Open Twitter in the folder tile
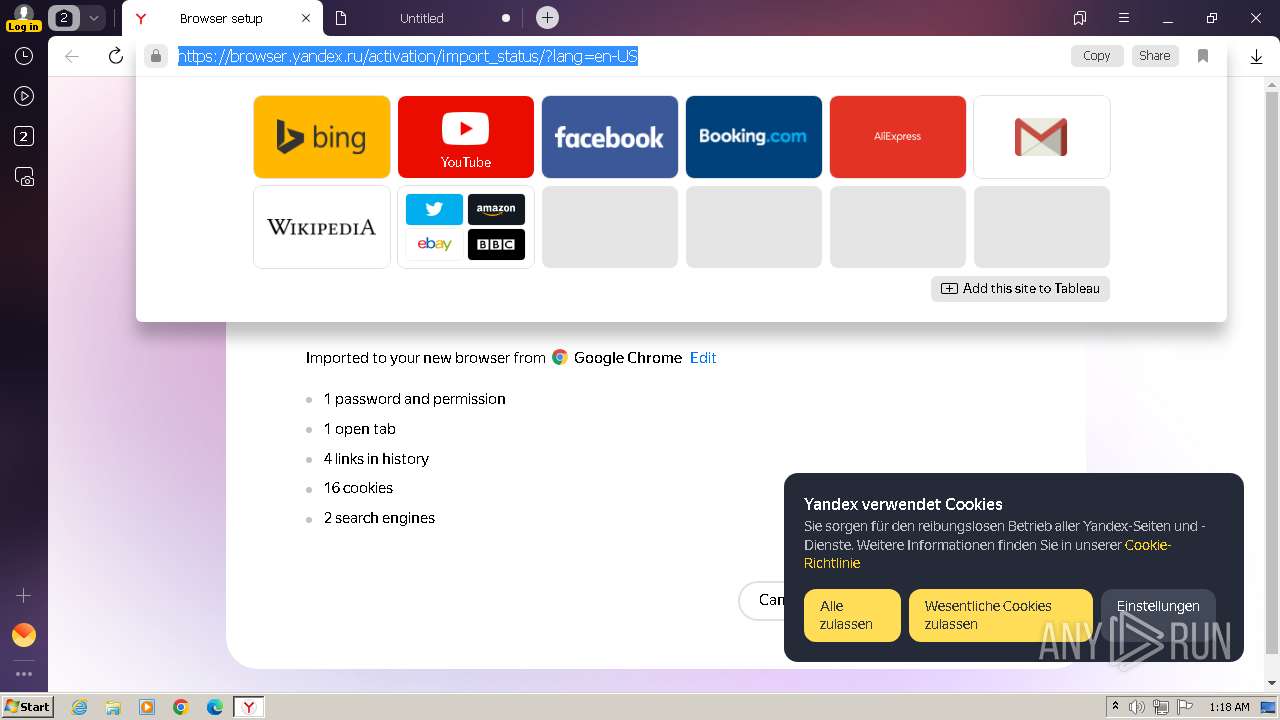Image resolution: width=1280 pixels, height=720 pixels. (434, 209)
